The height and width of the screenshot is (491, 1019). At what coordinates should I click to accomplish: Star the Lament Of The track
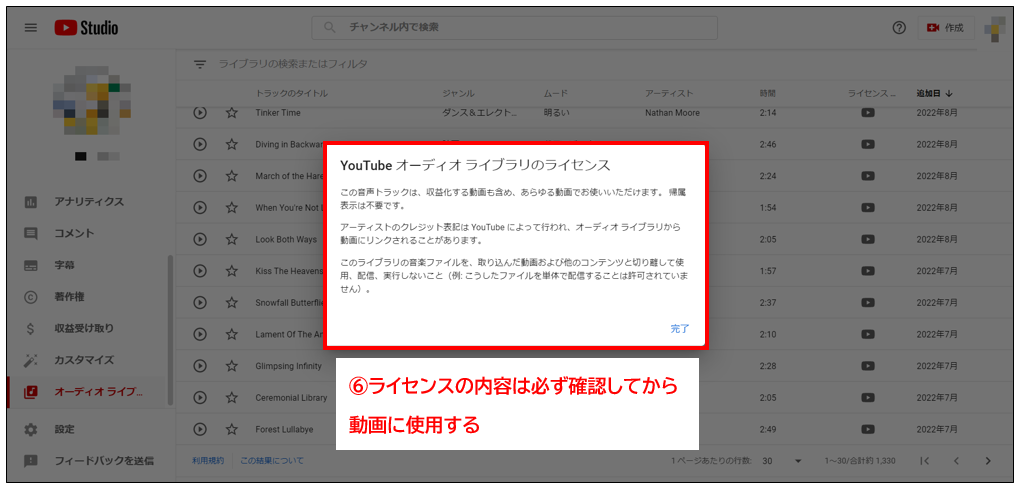pos(231,334)
